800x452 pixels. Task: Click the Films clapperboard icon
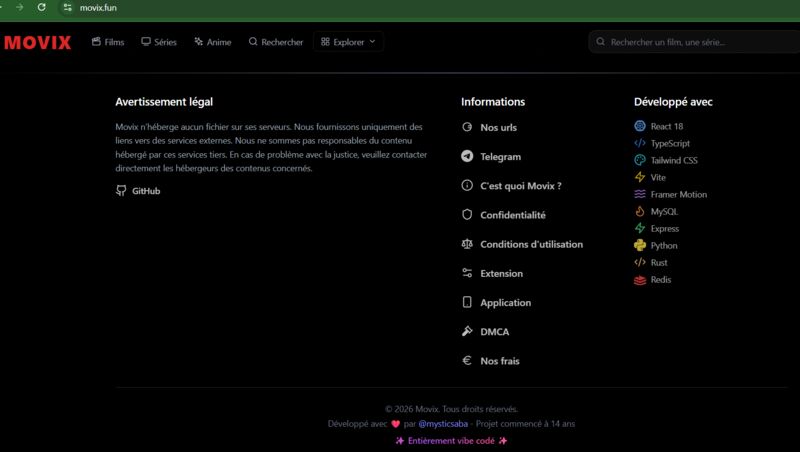(96, 42)
